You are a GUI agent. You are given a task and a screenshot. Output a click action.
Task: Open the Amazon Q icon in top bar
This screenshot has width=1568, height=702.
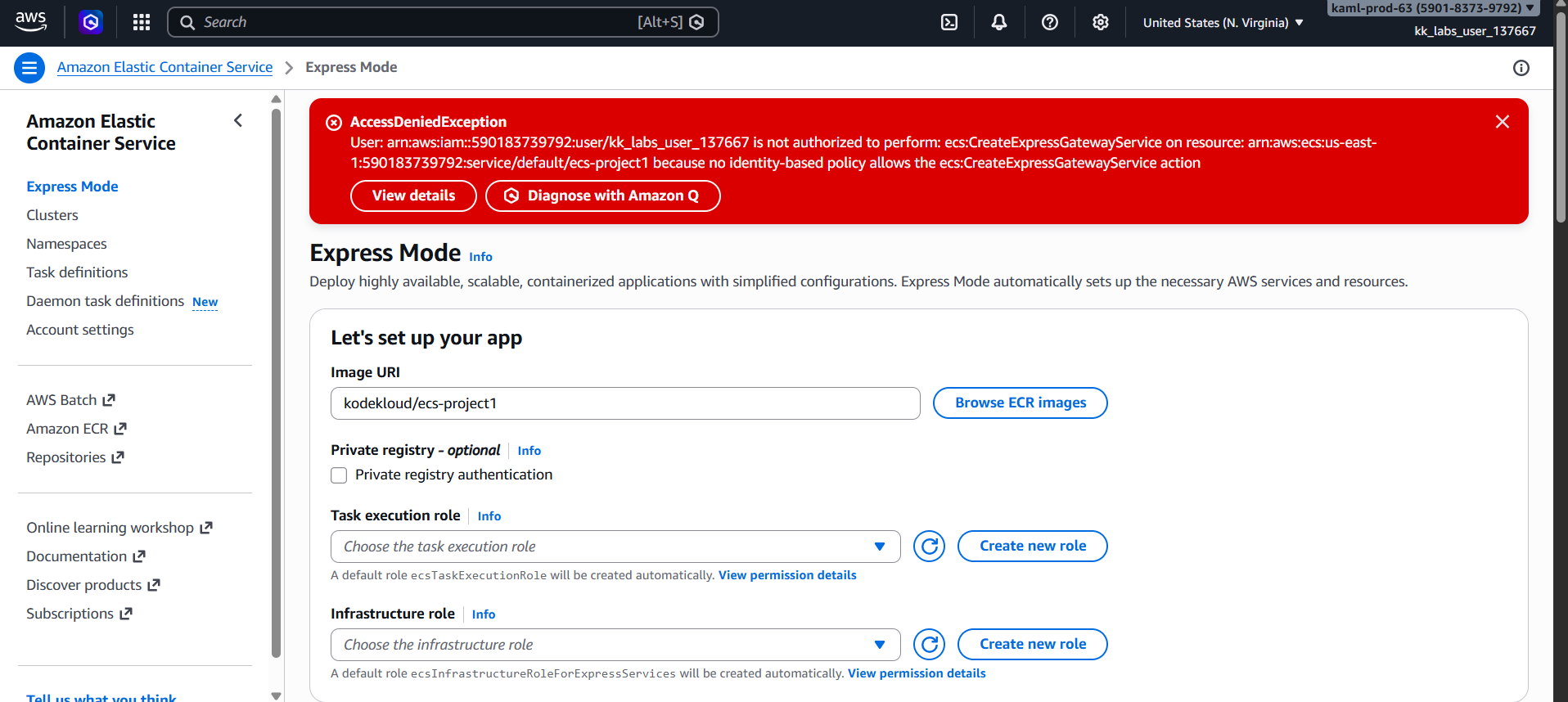click(91, 22)
